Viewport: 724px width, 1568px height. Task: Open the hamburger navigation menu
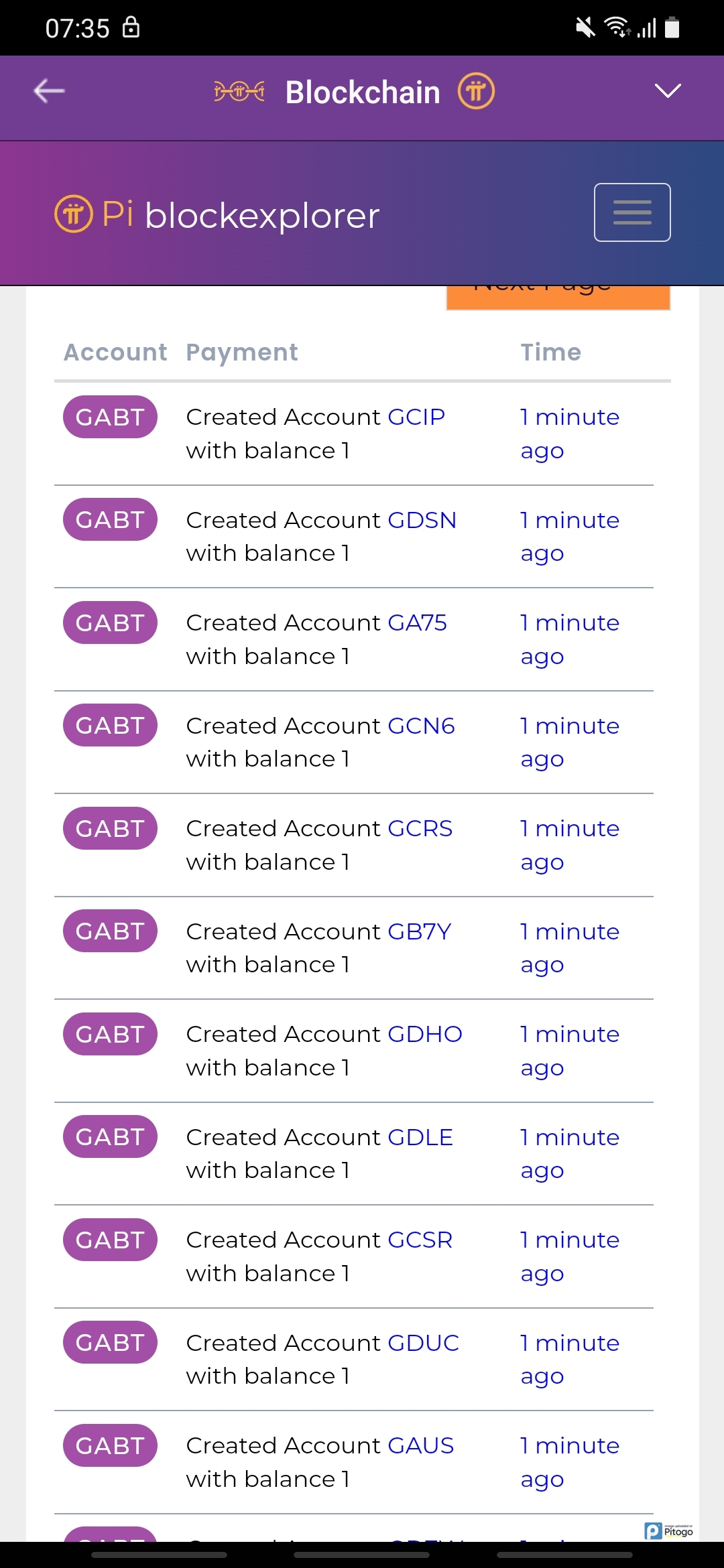coord(631,212)
